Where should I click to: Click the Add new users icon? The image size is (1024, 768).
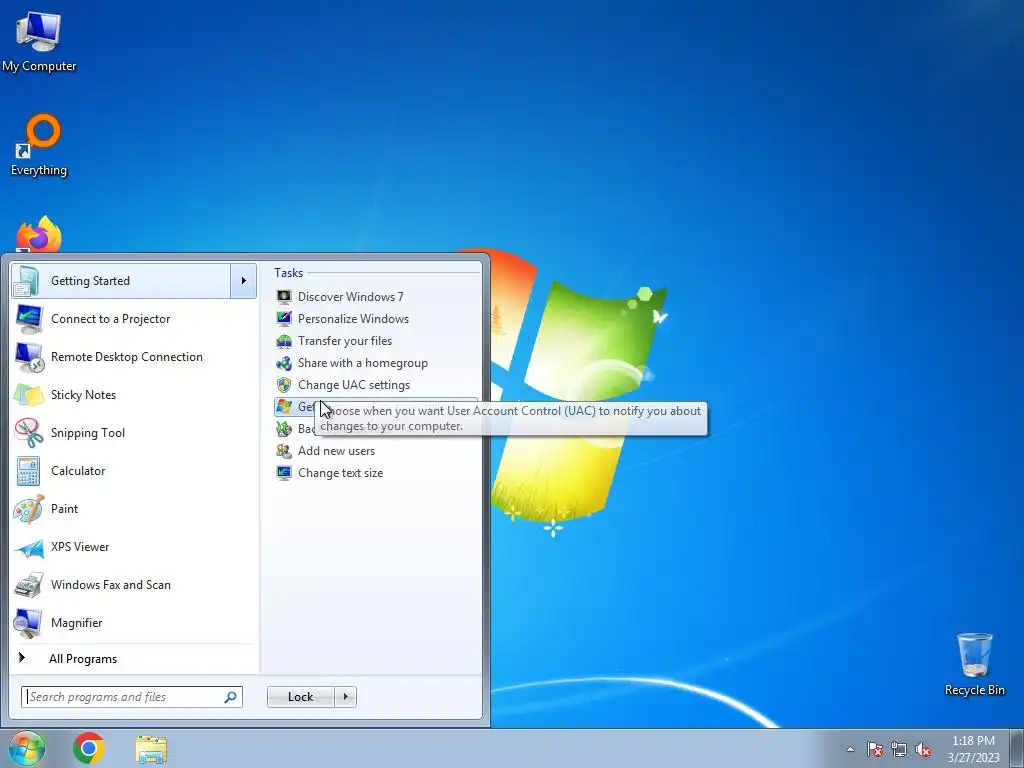283,451
